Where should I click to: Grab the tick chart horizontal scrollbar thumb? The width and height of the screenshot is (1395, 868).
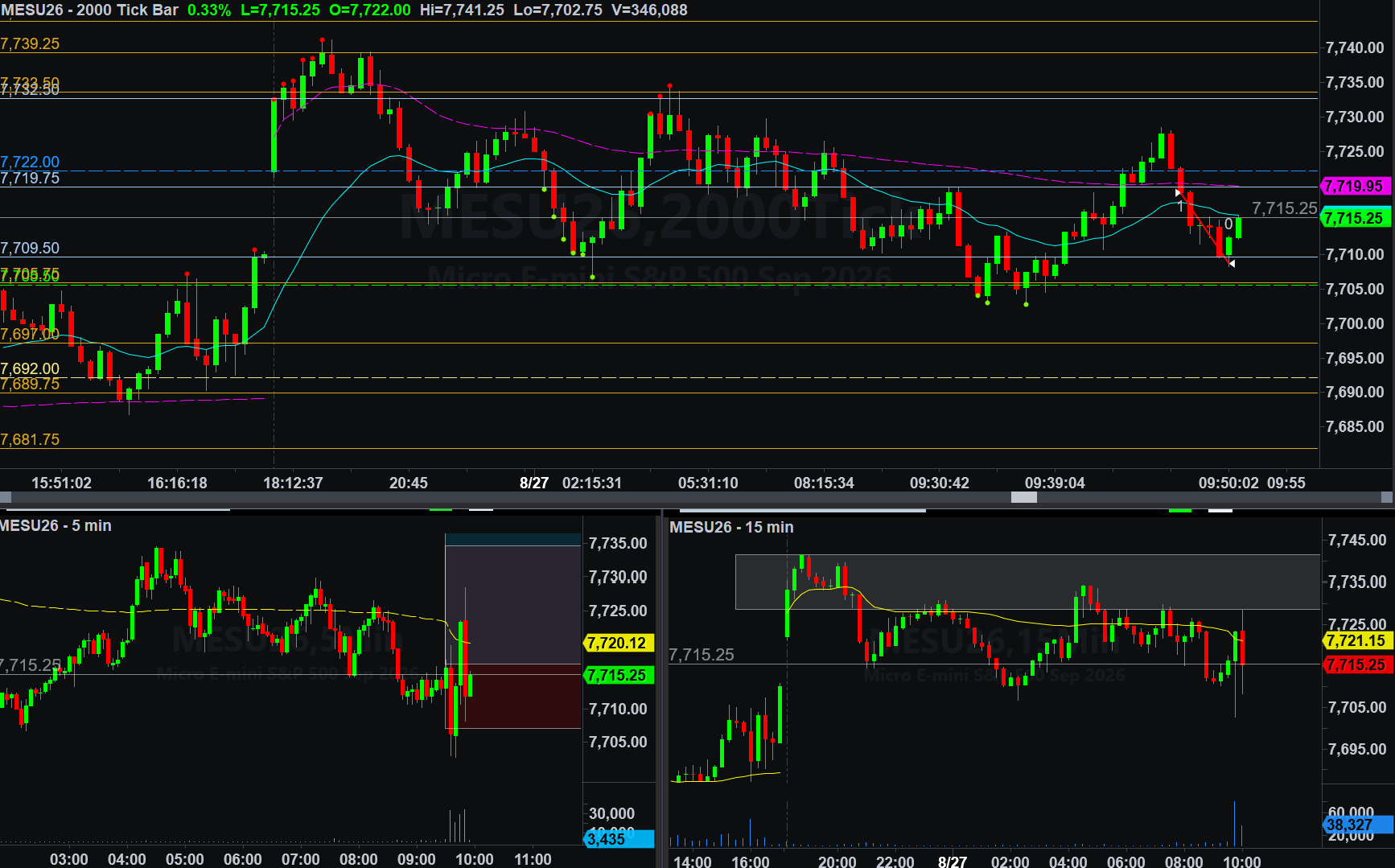(1024, 498)
